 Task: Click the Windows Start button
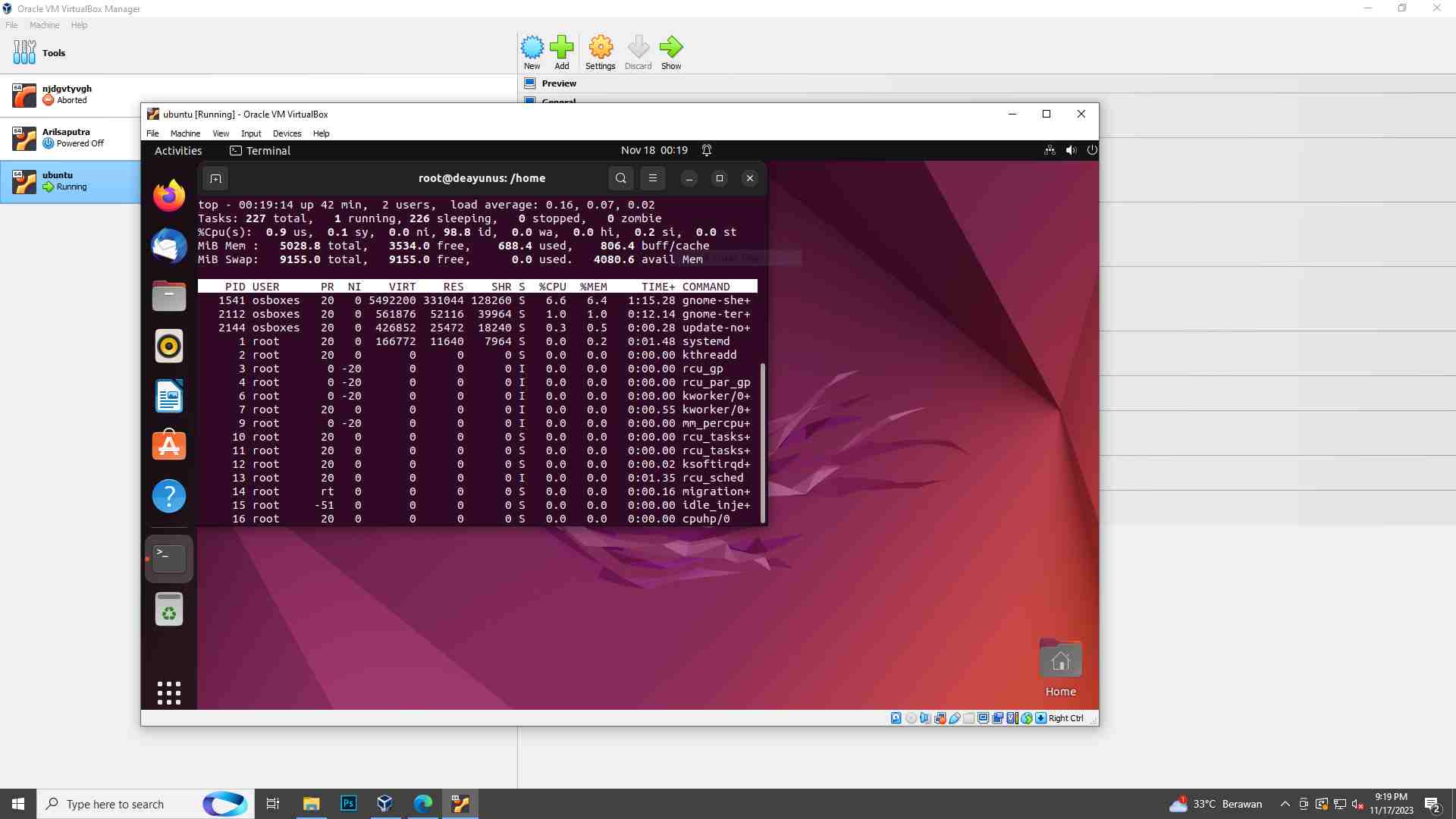18,804
